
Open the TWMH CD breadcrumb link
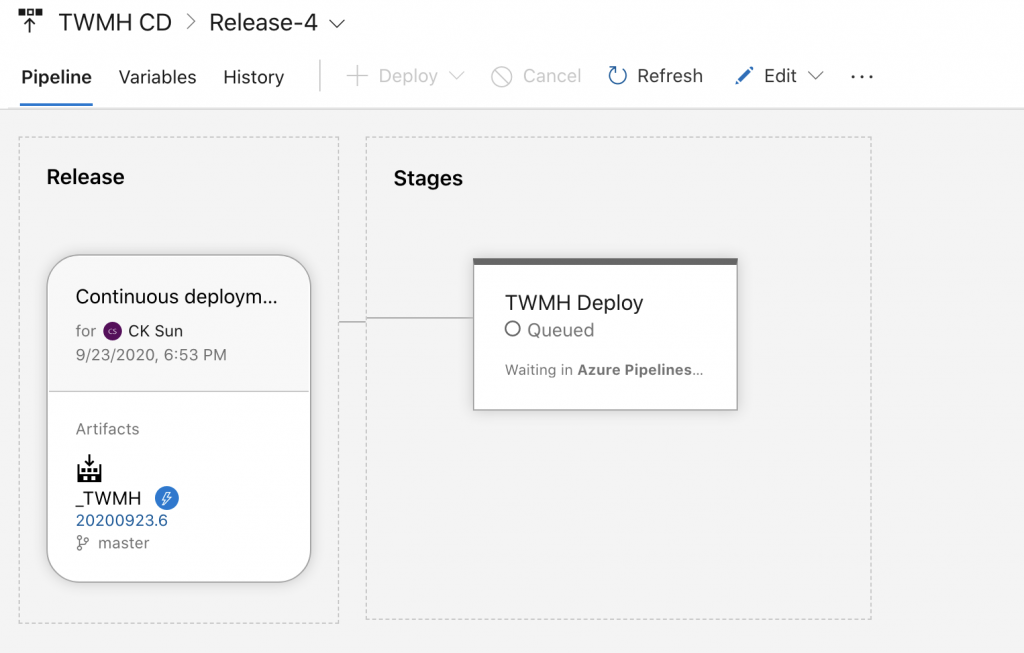[115, 22]
